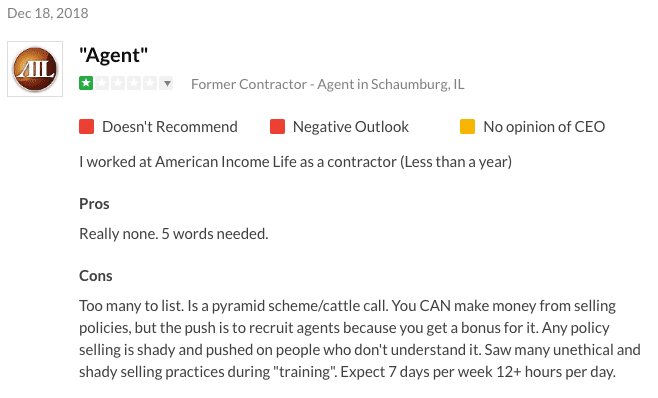This screenshot has height=398, width=658.
Task: Click the review date Dec 18, 2018
Action: pos(48,13)
